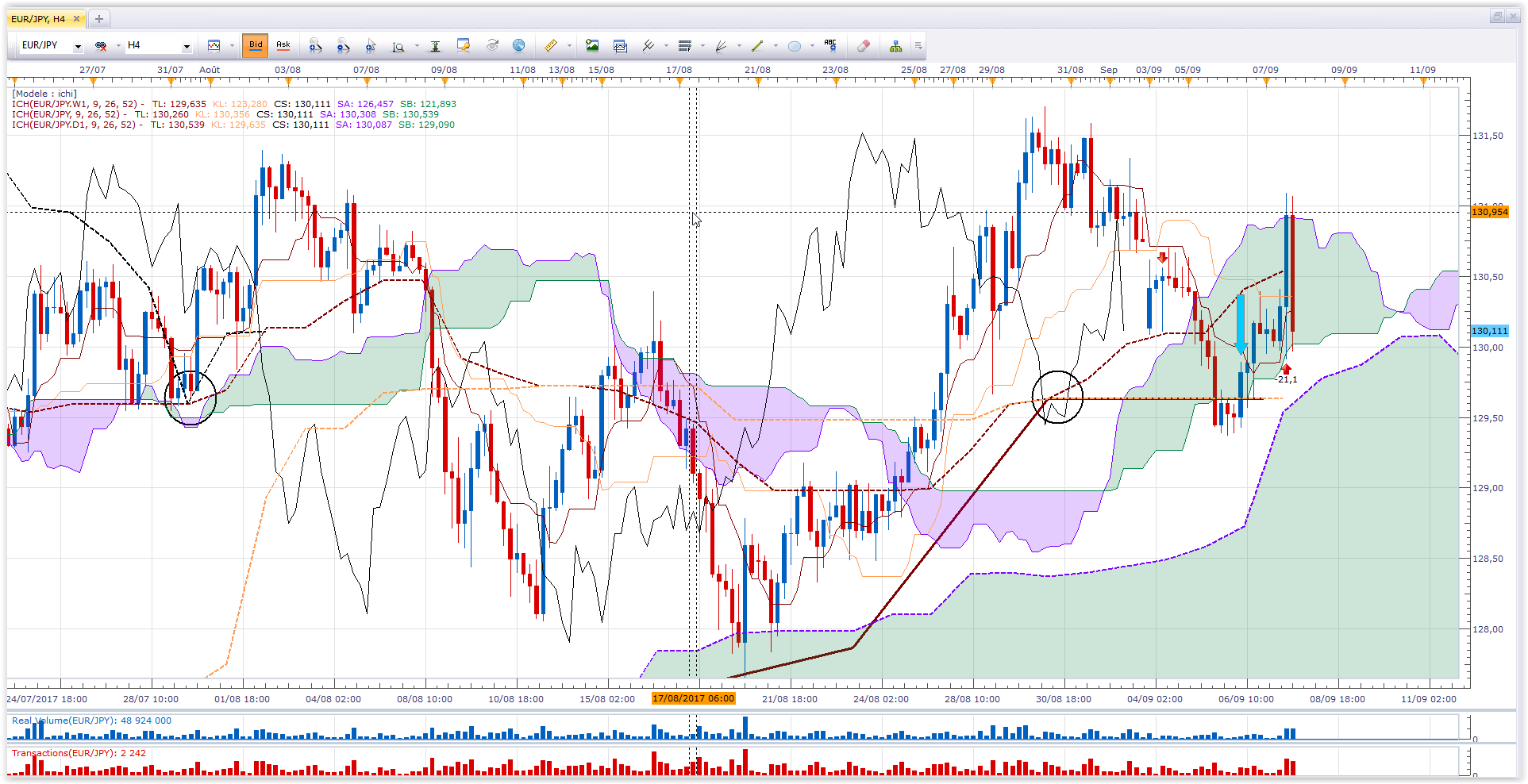This screenshot has height=784, width=1528.
Task: Close the EUR/JPY, H4 tab
Action: [76, 19]
